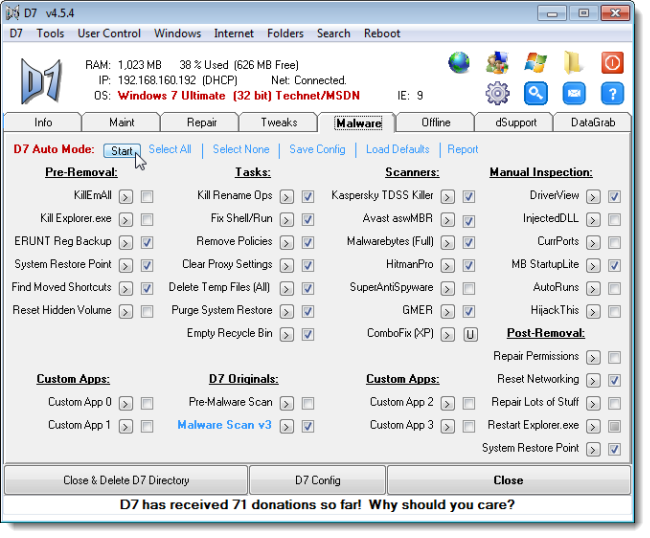Open the Report link
This screenshot has width=650, height=538.
463,149
